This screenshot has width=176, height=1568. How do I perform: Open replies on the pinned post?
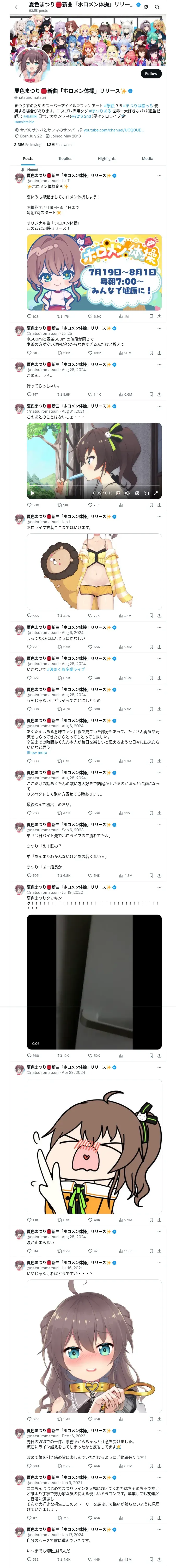[x=32, y=316]
